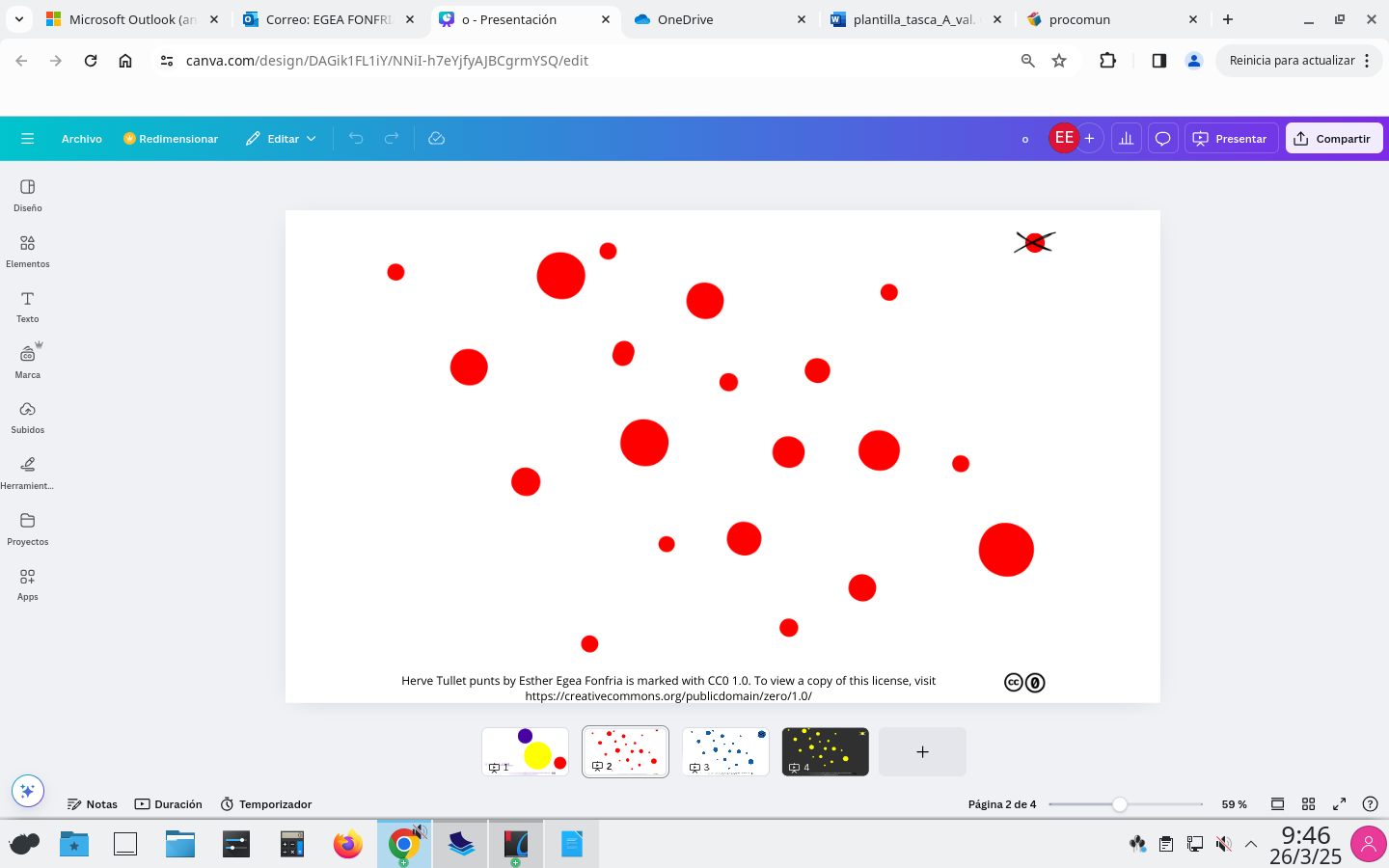Open the comments panel
This screenshot has width=1389, height=868.
point(1162,138)
